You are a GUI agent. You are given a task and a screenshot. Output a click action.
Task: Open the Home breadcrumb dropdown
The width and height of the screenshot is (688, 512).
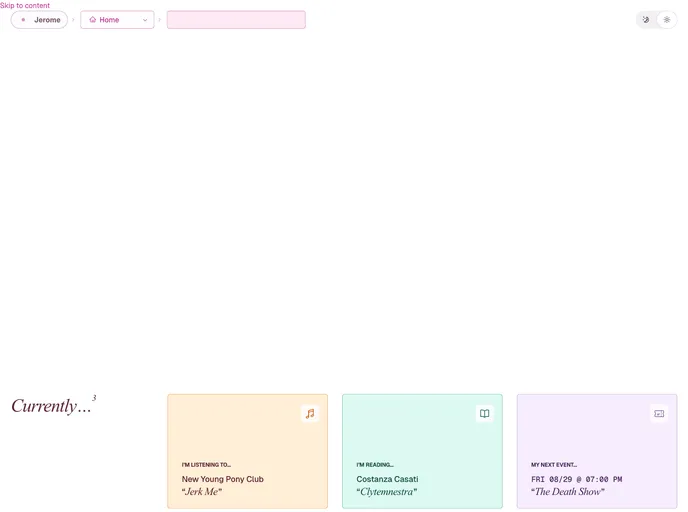coord(117,20)
